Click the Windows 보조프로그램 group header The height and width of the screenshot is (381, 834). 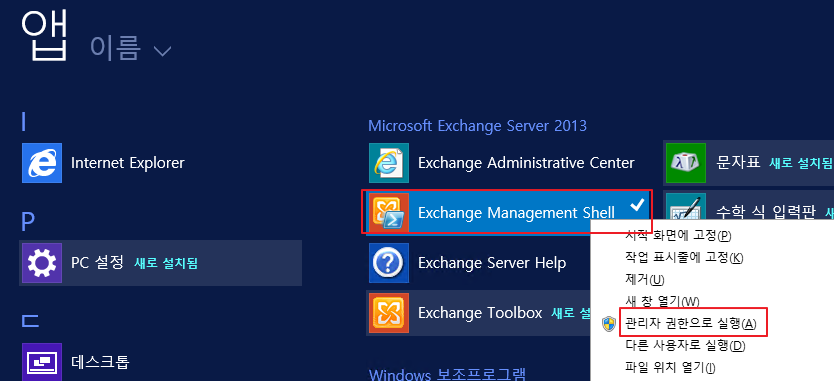coord(447,374)
